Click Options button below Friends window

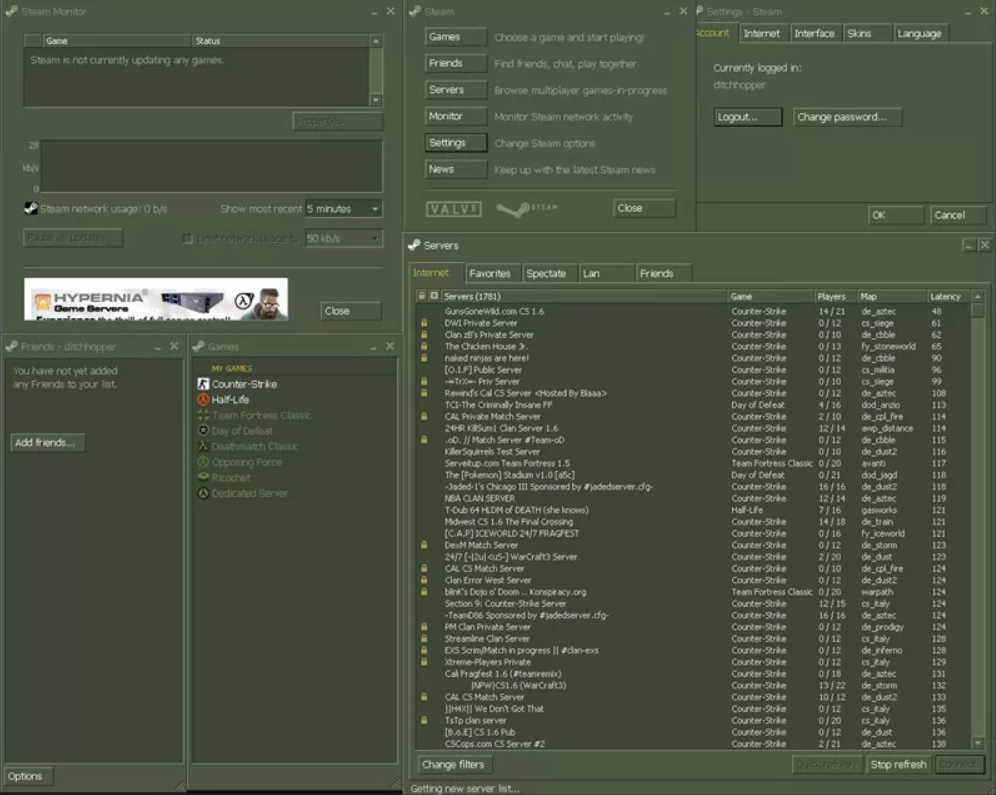(x=28, y=776)
